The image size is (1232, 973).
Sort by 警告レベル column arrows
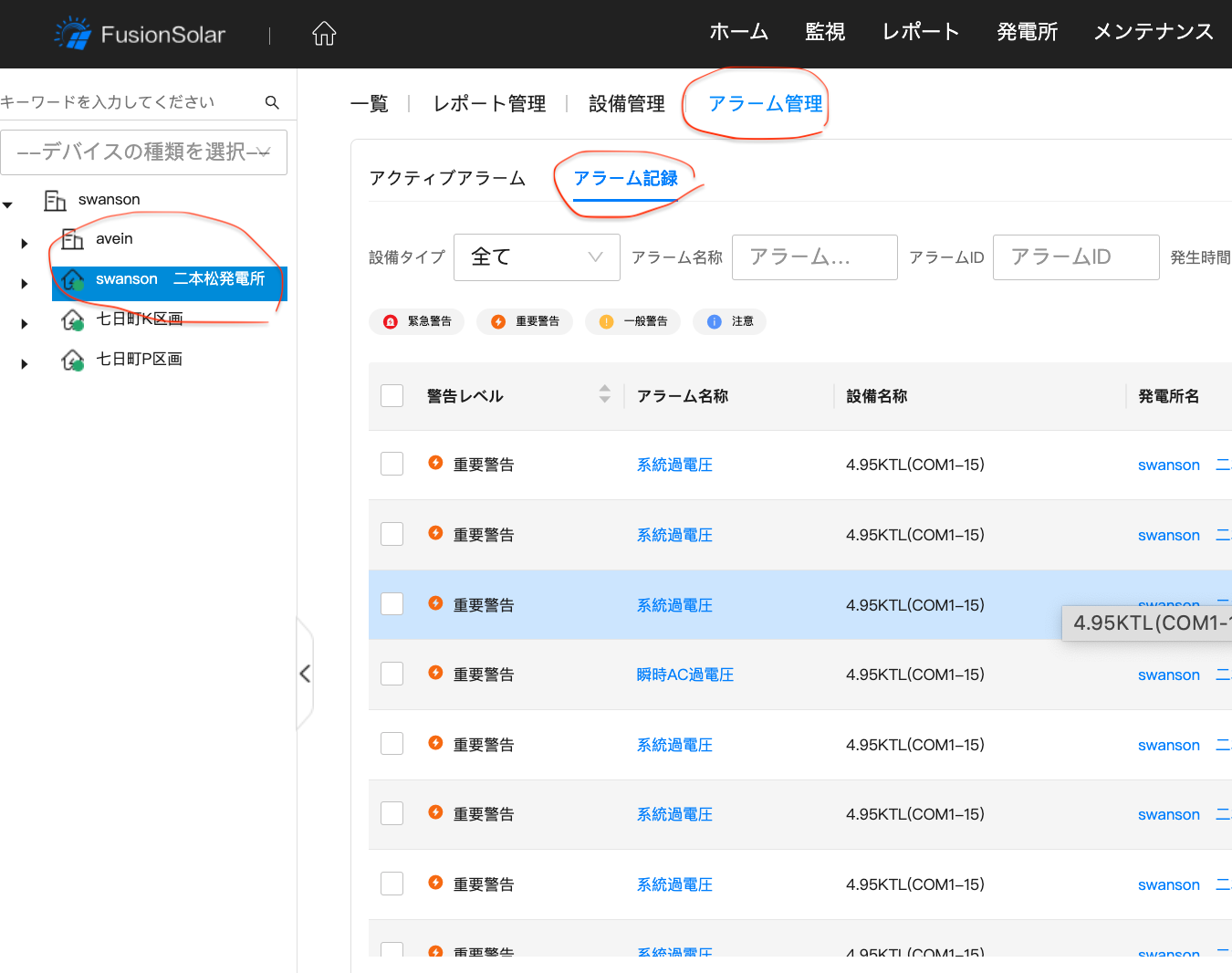pyautogui.click(x=604, y=394)
